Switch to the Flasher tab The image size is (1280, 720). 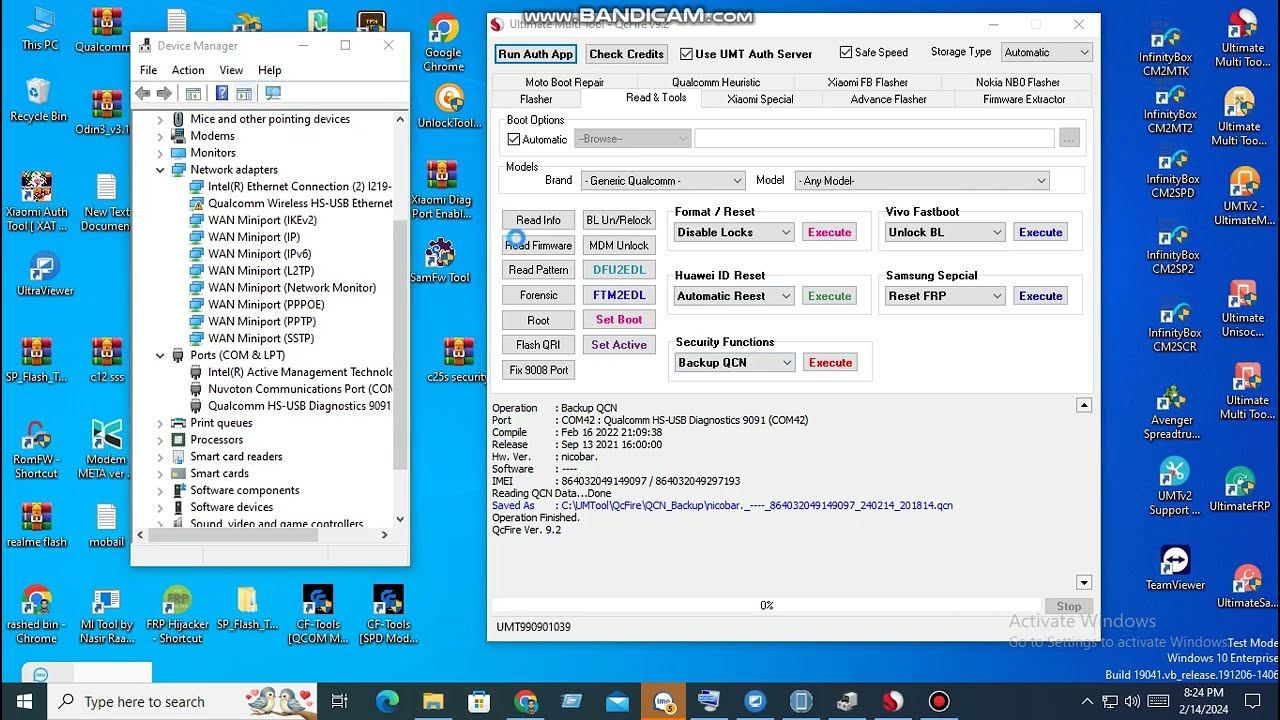[536, 99]
